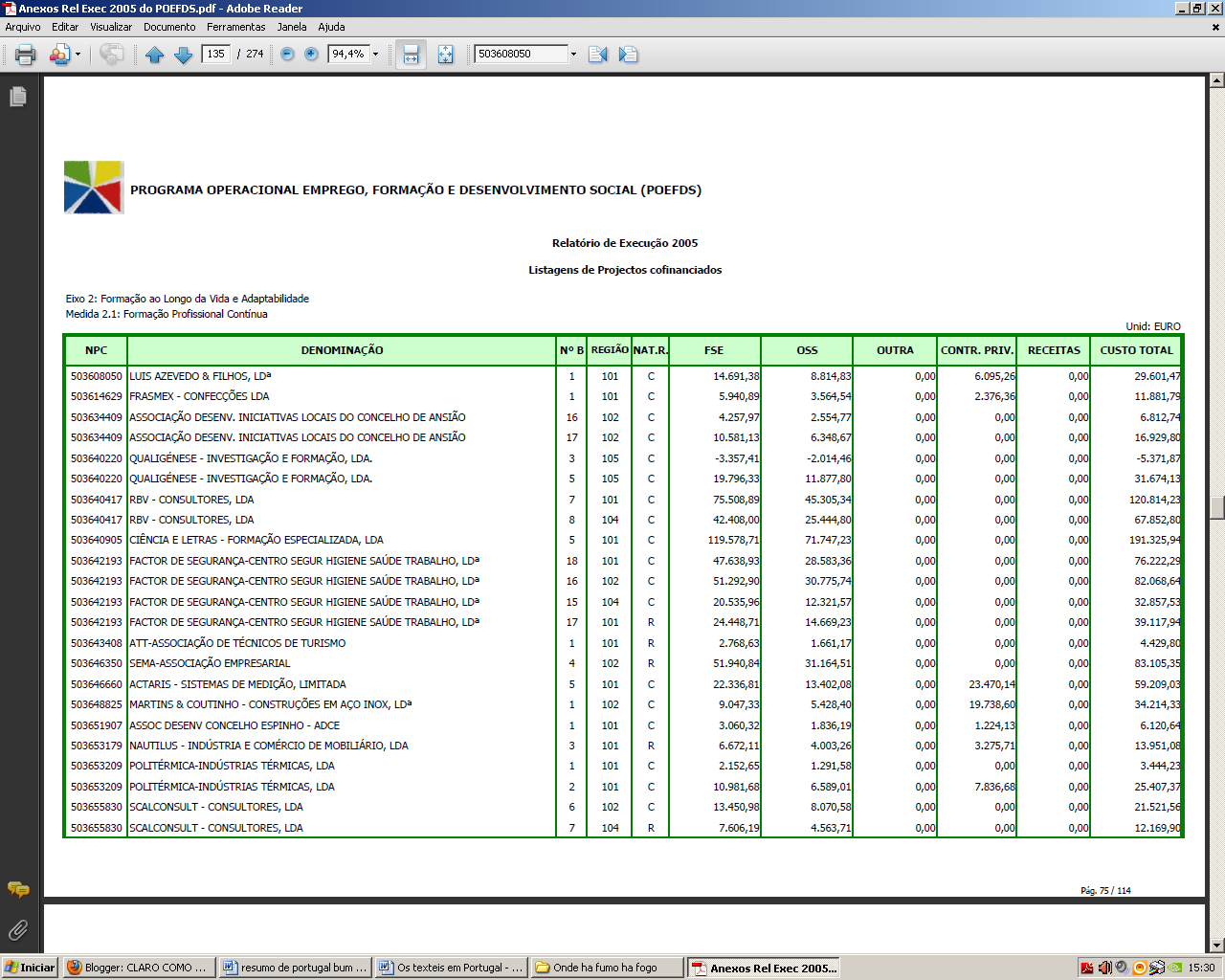This screenshot has height=980, width=1225.
Task: Click the orange circular icon in the system tray
Action: pyautogui.click(x=1140, y=968)
